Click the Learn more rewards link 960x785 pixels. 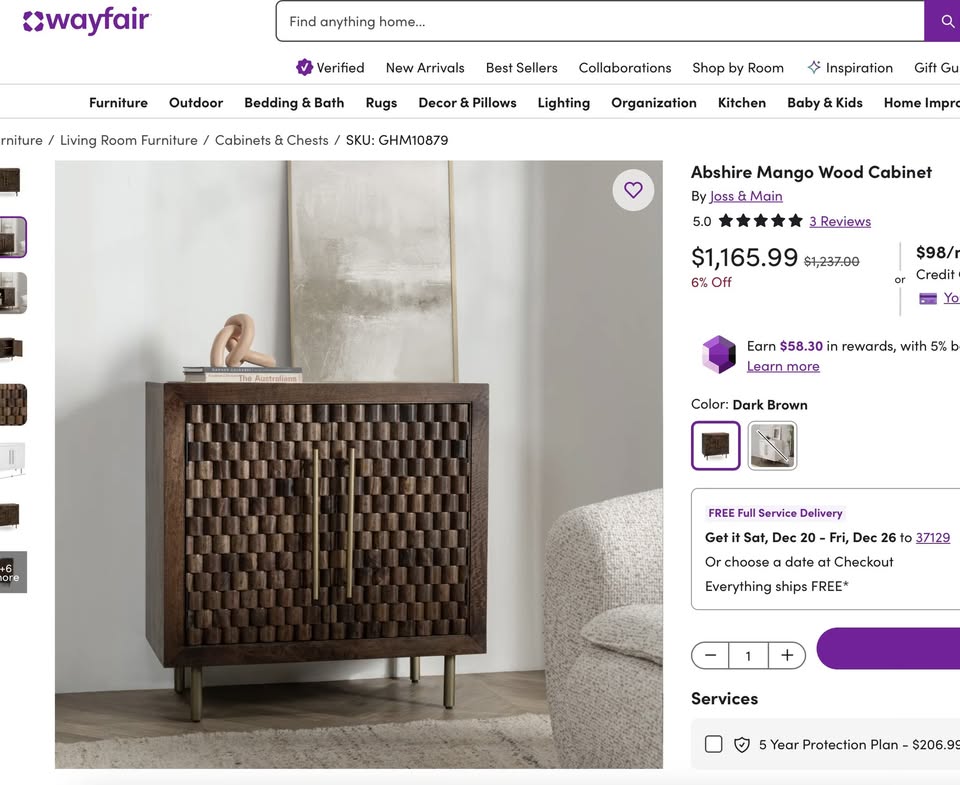[783, 366]
